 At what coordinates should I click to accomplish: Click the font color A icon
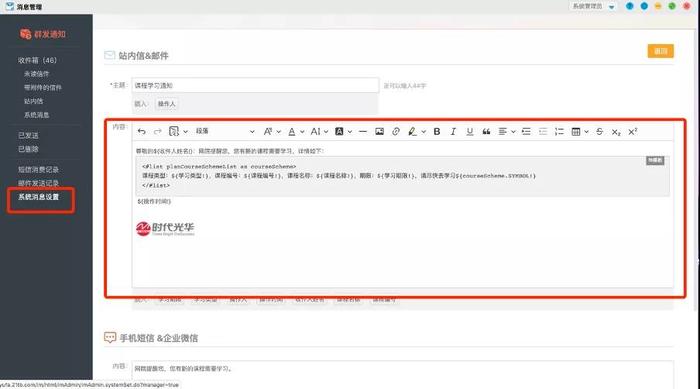click(x=292, y=131)
